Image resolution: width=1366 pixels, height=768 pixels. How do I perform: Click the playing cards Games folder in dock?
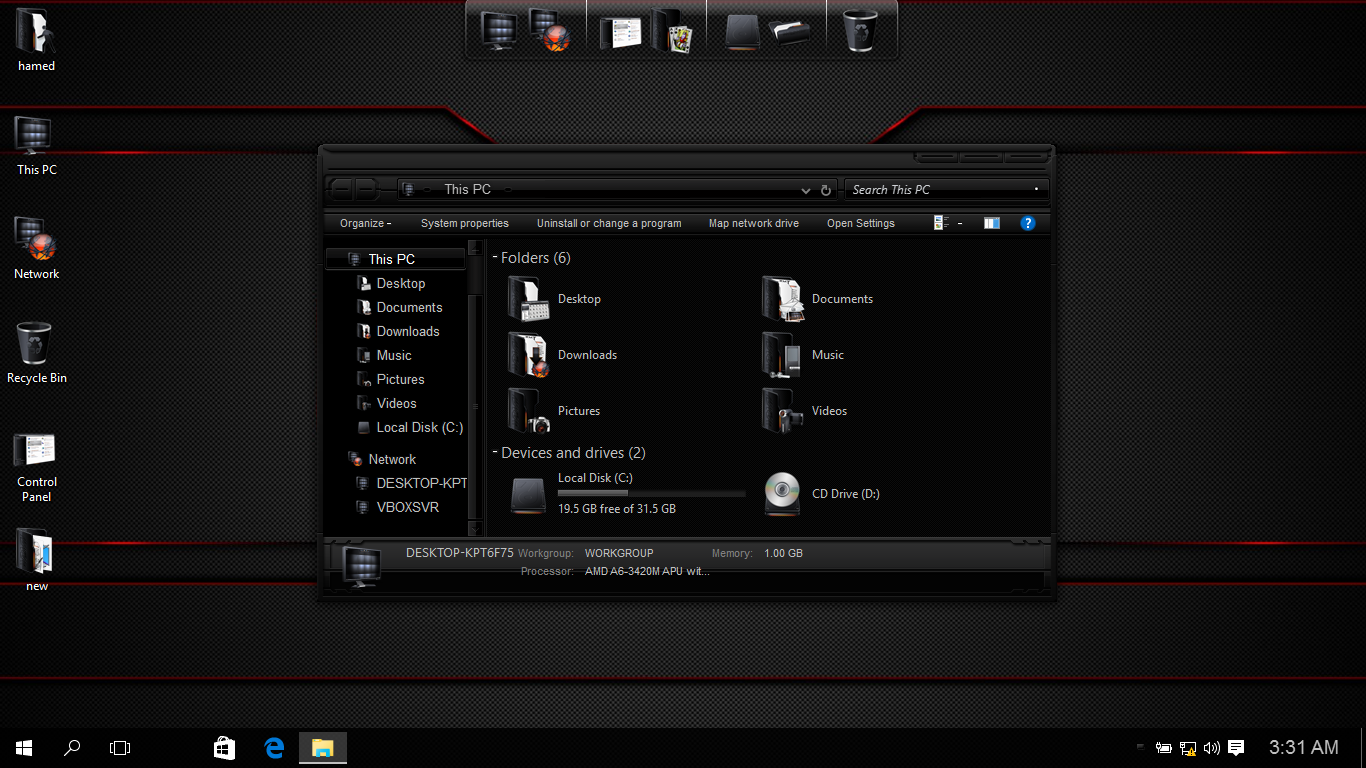673,30
